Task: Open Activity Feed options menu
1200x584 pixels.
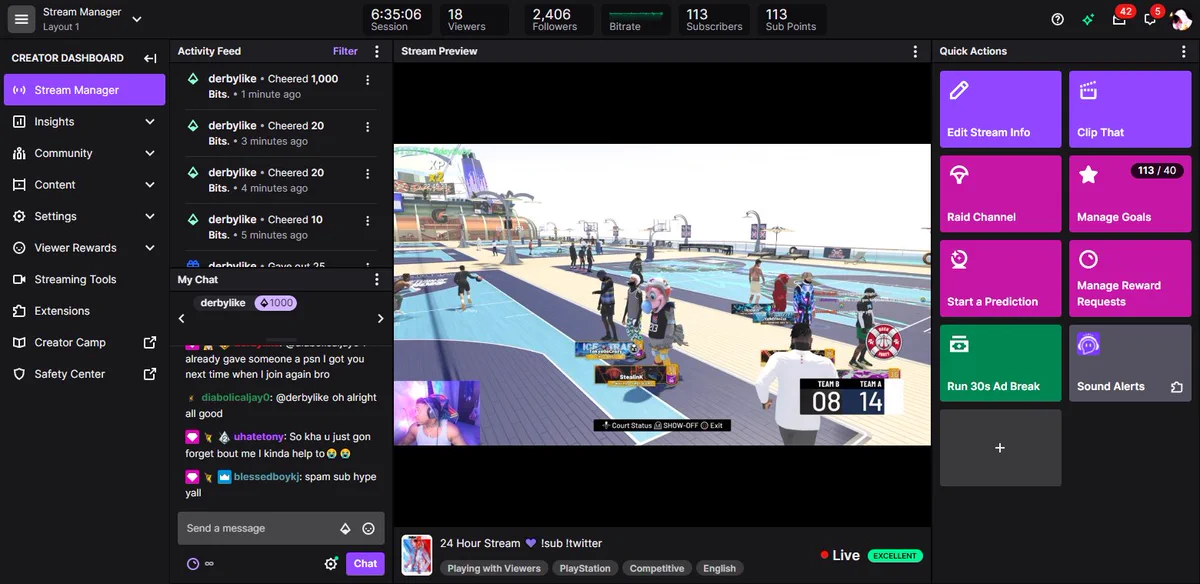Action: (x=376, y=51)
